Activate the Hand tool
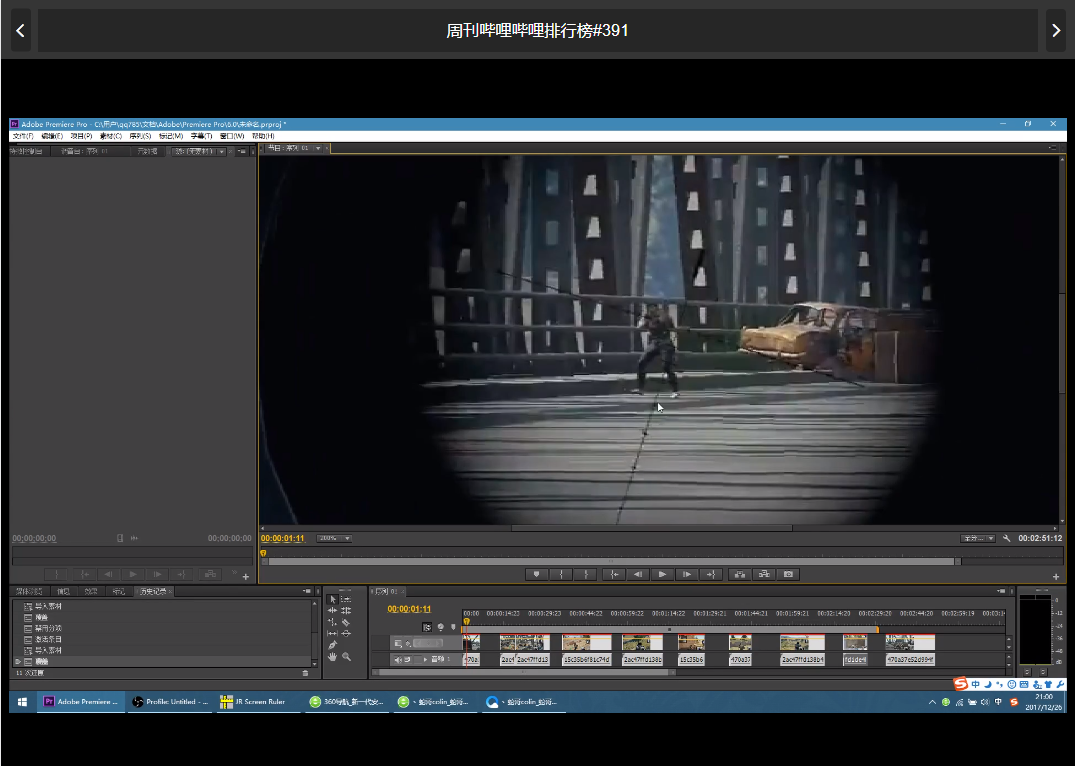Image resolution: width=1075 pixels, height=766 pixels. [333, 657]
